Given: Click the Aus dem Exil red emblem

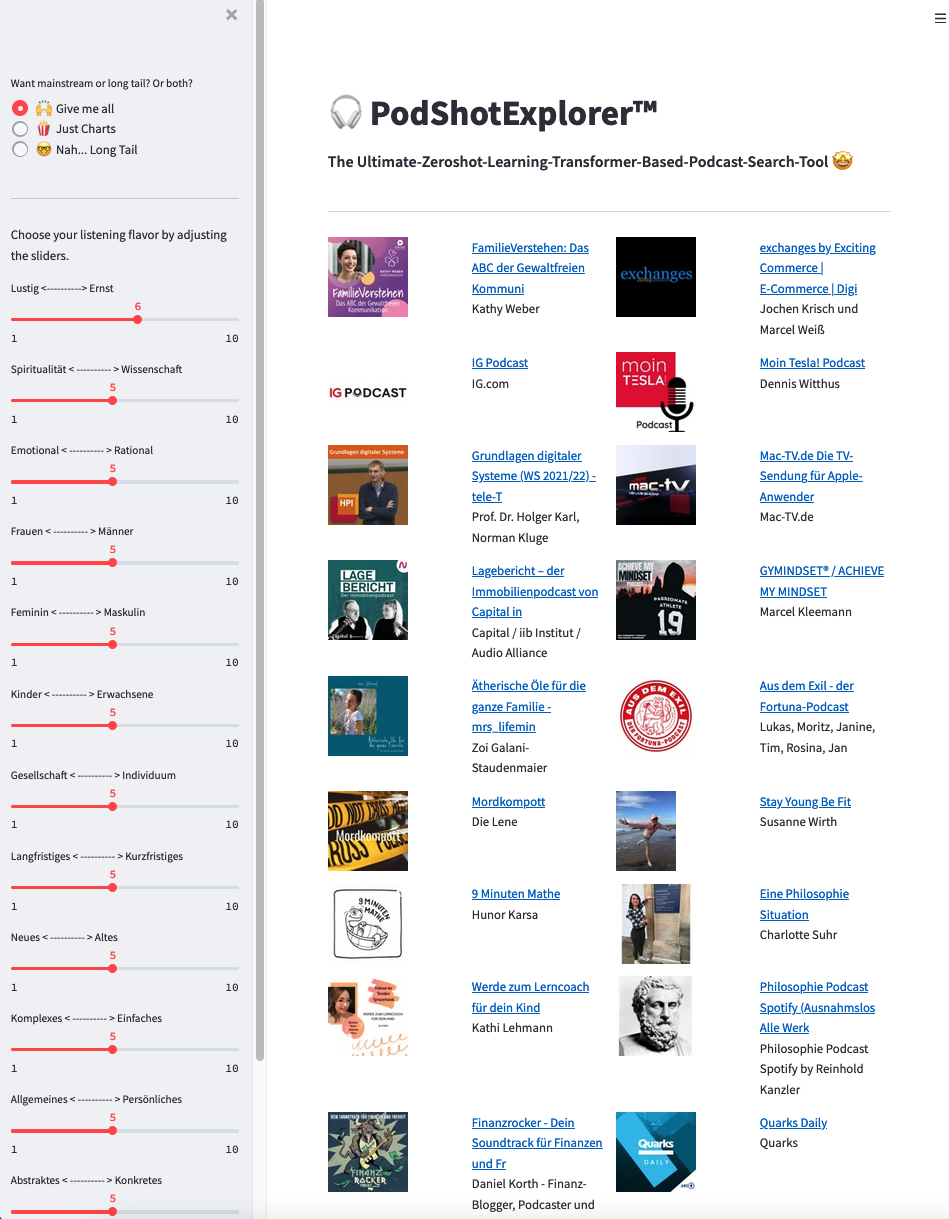Looking at the screenshot, I should click(655, 715).
